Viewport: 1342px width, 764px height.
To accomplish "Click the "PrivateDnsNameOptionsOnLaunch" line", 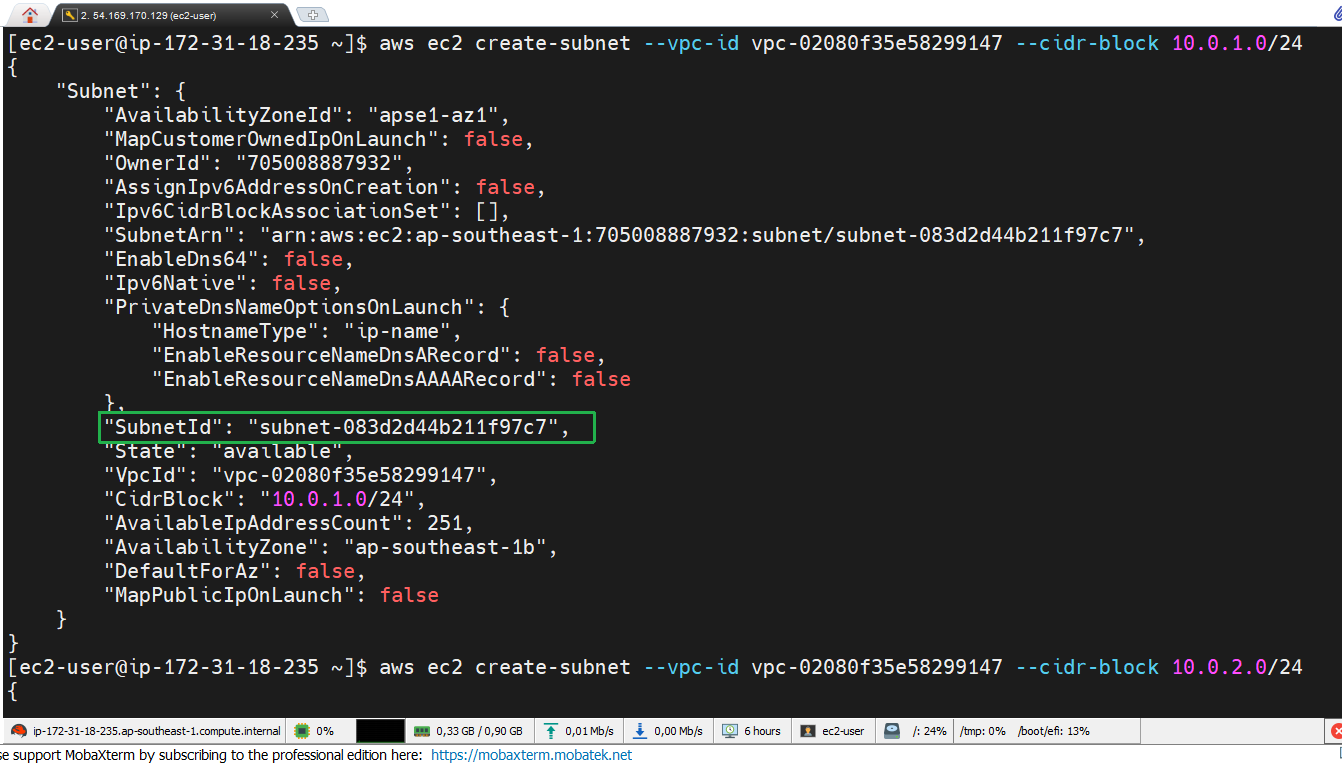I will [x=307, y=307].
